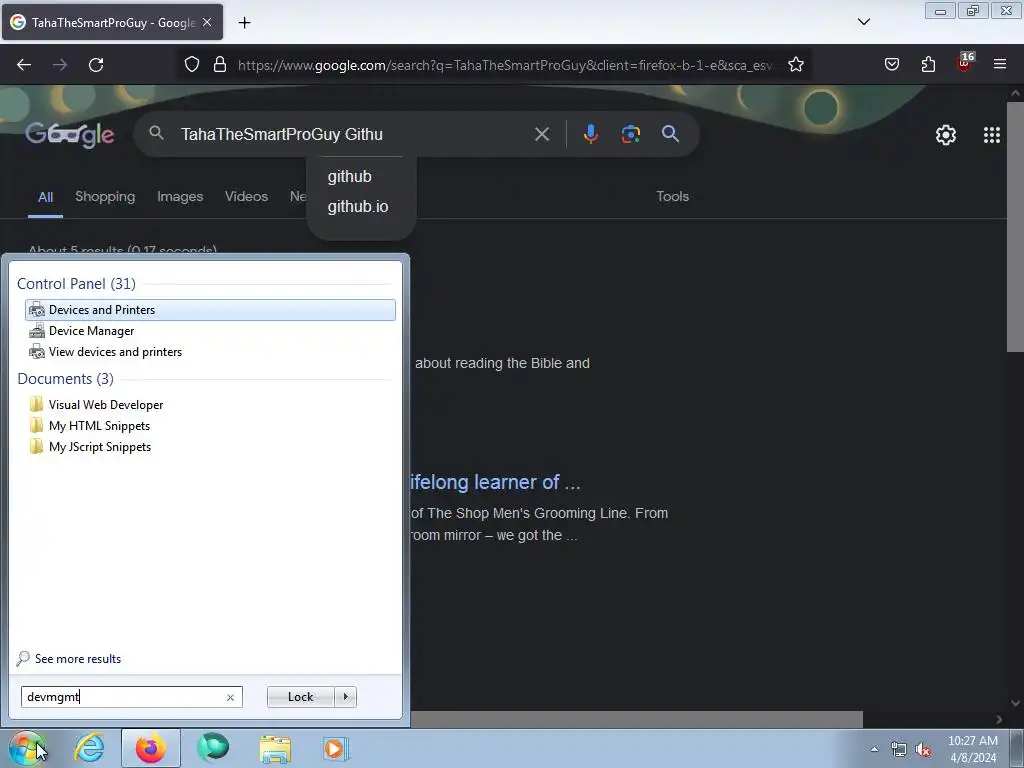Open the tracking protection shield icon
Viewport: 1024px width, 768px height.
pos(191,65)
